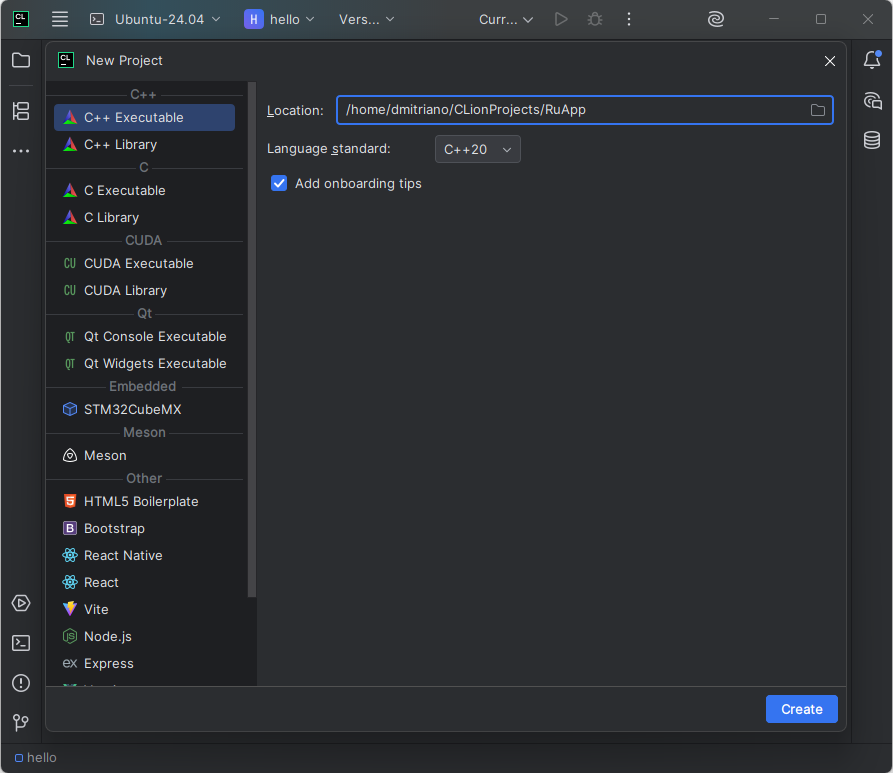893x773 pixels.
Task: Open the Version control dropdown
Action: coord(367,19)
